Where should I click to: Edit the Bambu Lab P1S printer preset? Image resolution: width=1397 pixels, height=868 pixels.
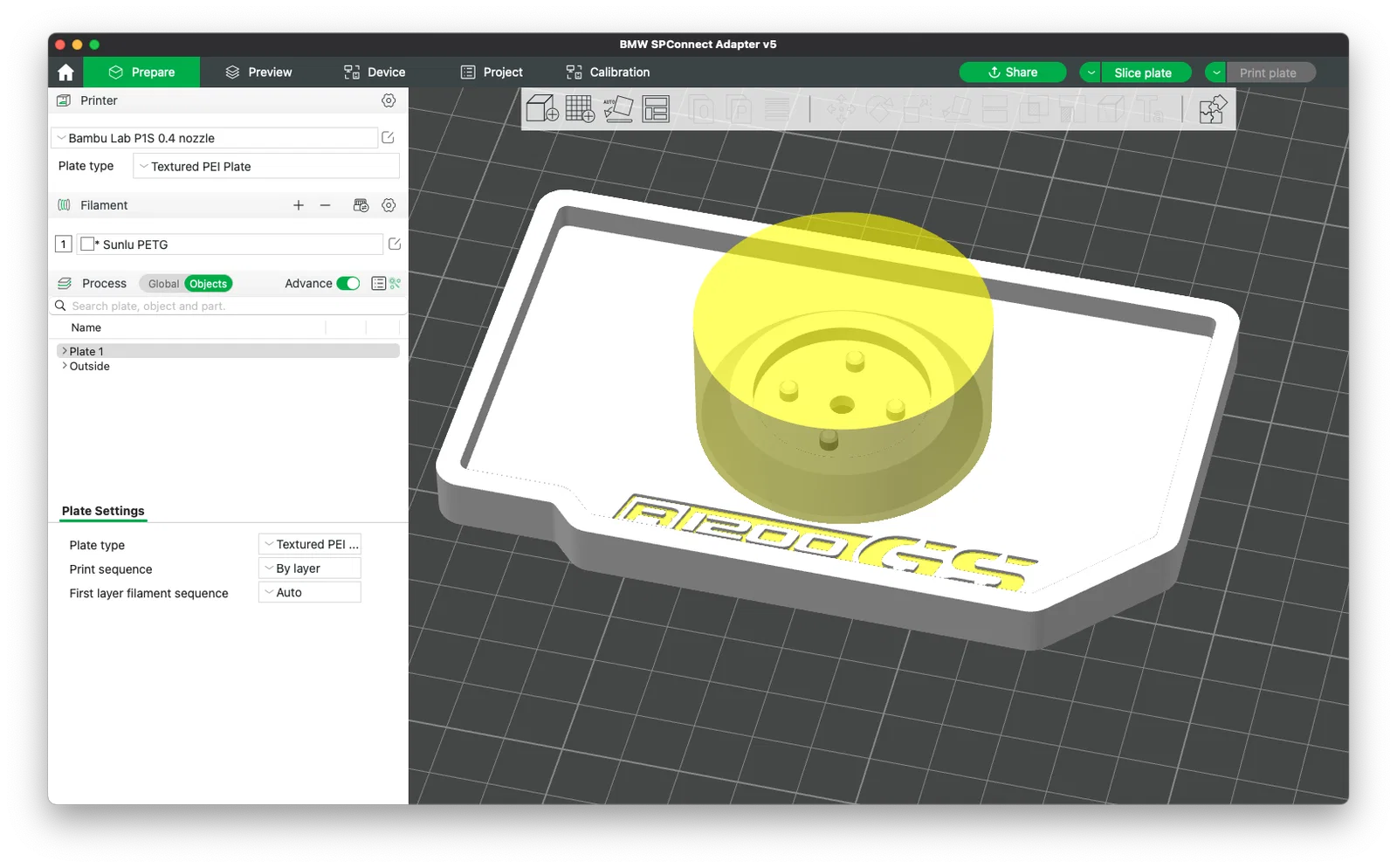click(389, 138)
